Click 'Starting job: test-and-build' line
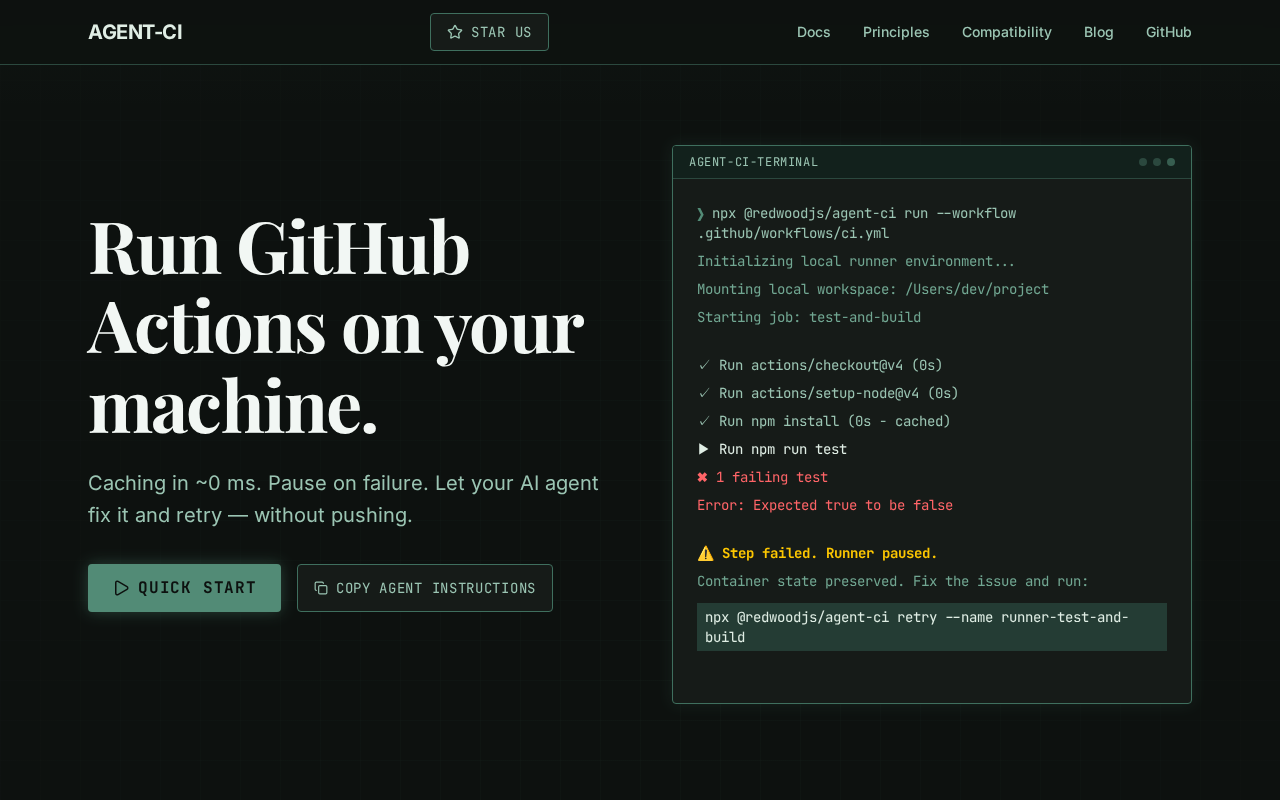 click(809, 317)
